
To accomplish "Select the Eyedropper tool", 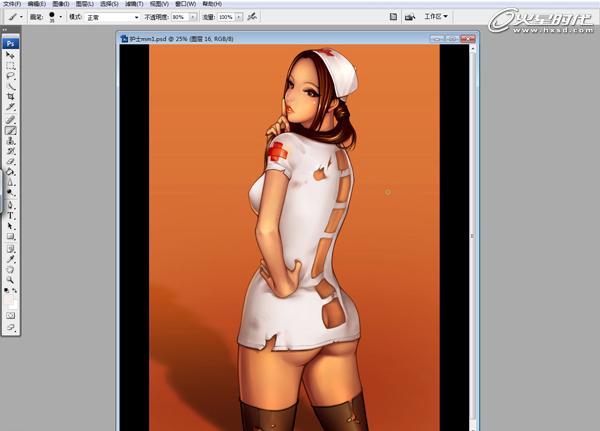I will tap(10, 260).
